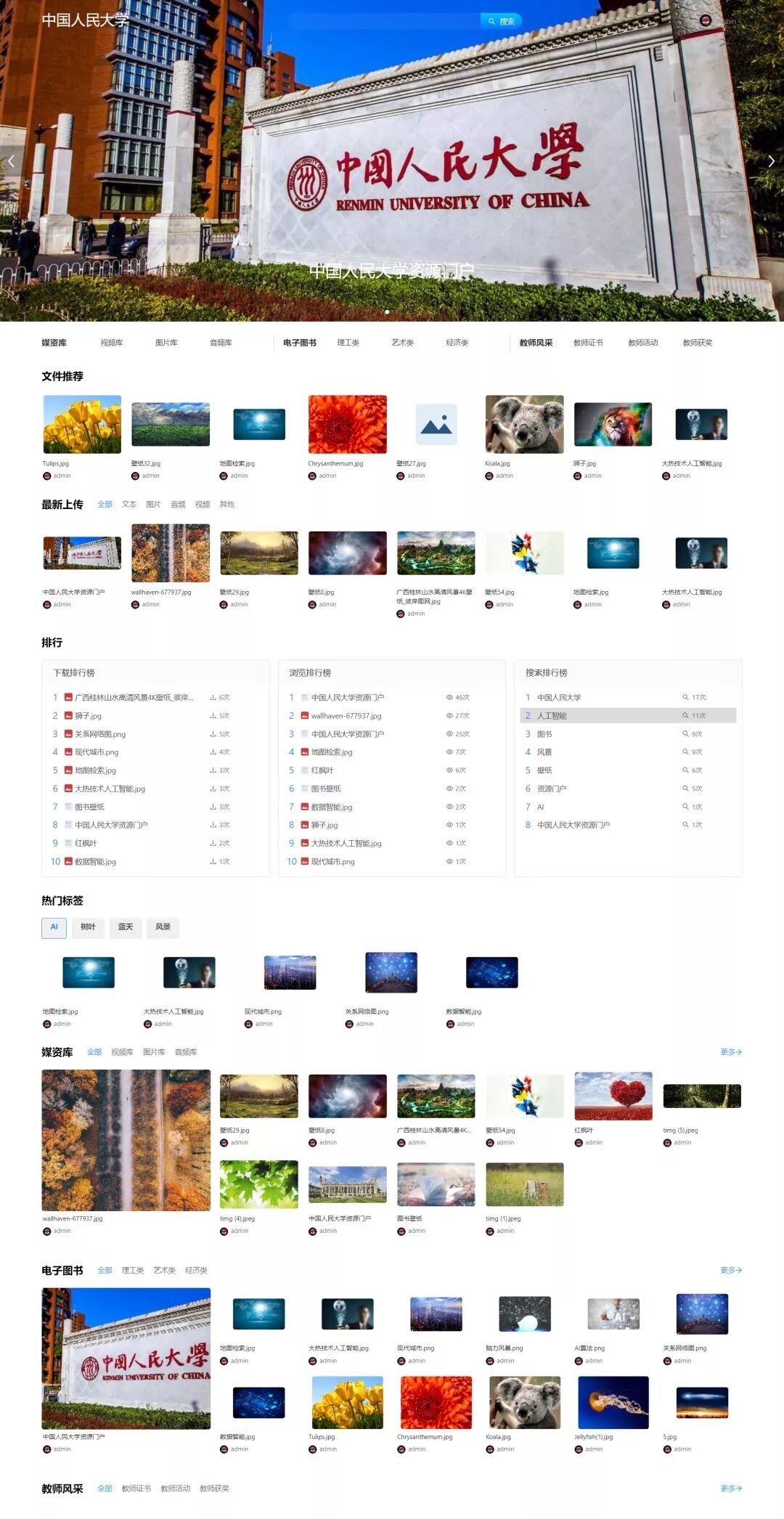Open the 艺术类 navigation item

click(x=402, y=343)
